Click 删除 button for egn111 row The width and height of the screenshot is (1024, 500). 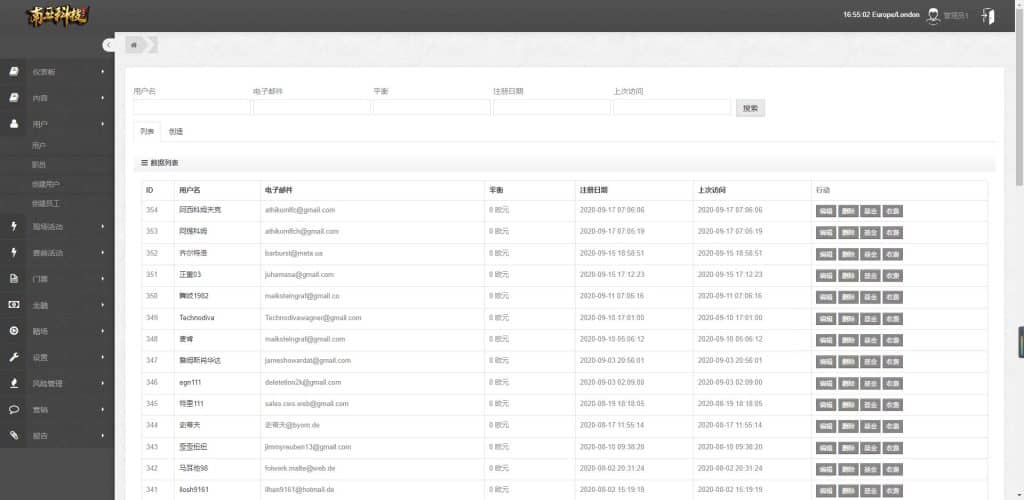[x=848, y=383]
